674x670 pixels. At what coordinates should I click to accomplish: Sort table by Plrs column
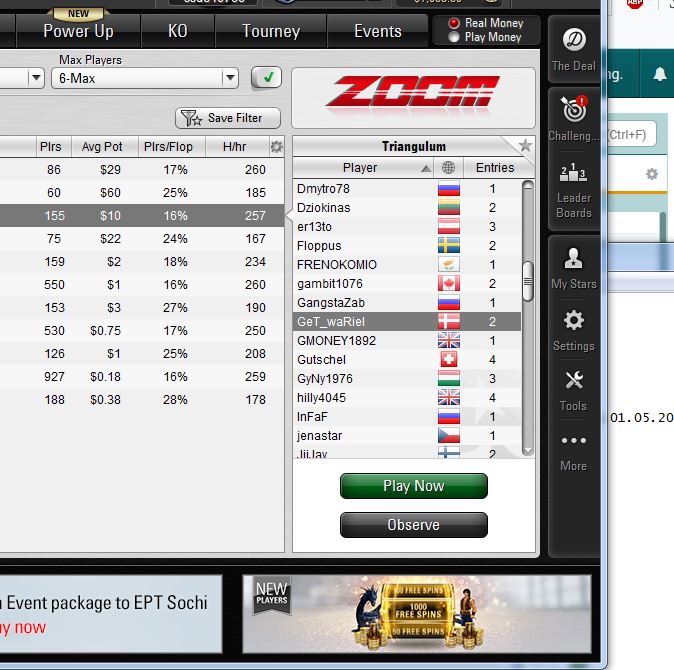click(53, 147)
